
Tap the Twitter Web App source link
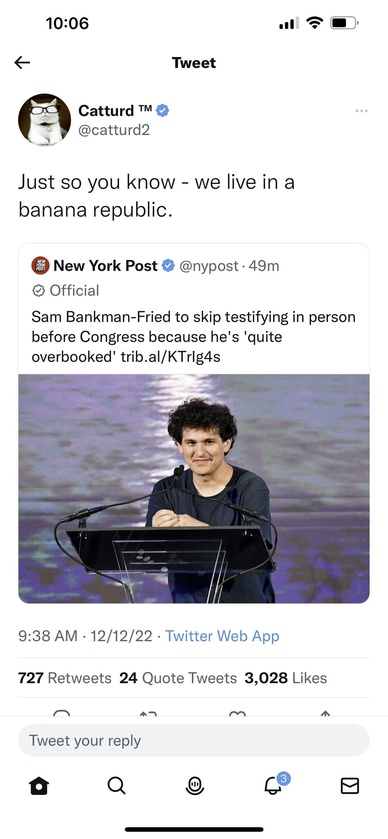[x=222, y=636]
